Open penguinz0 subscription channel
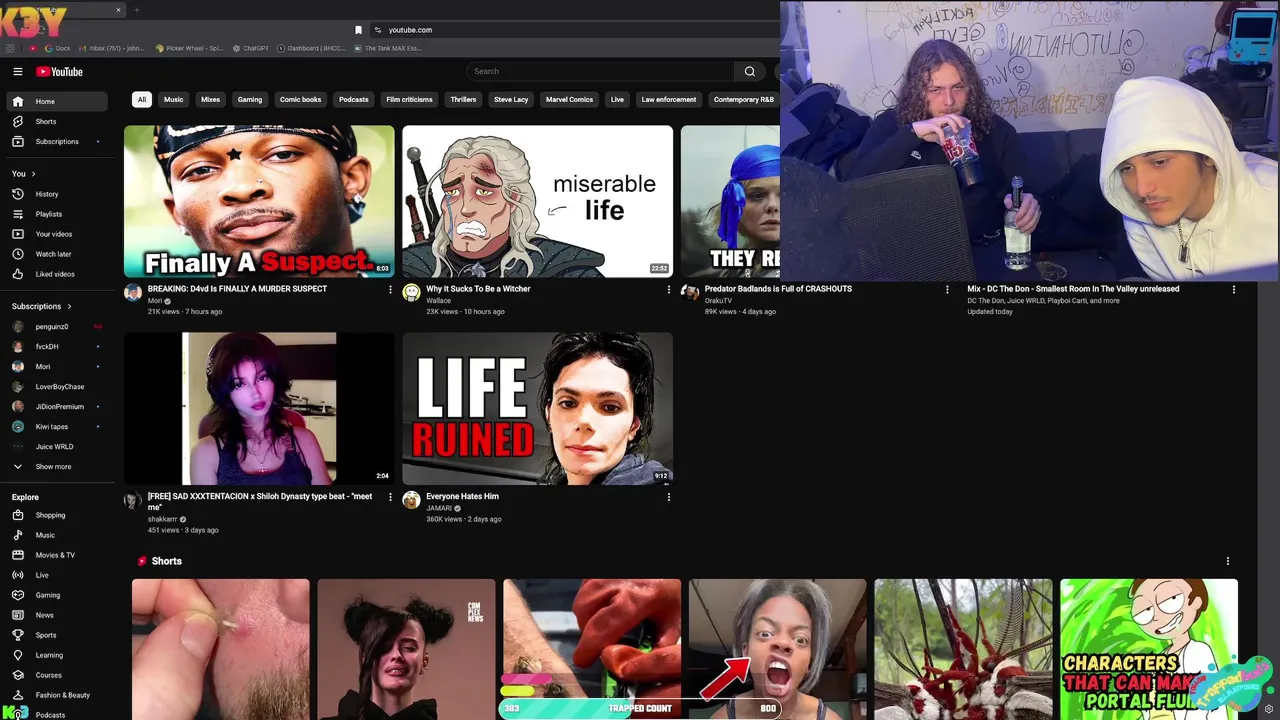This screenshot has height=720, width=1280. [57, 326]
